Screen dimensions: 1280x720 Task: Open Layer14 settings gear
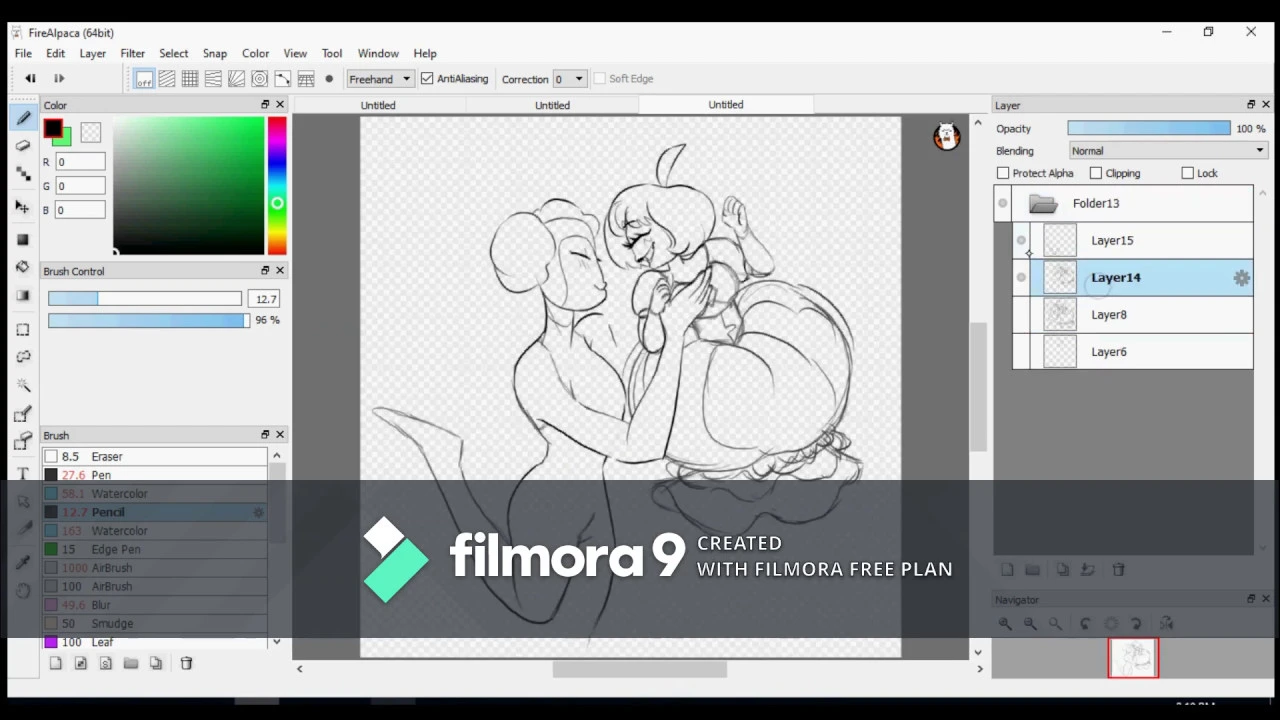click(x=1241, y=279)
